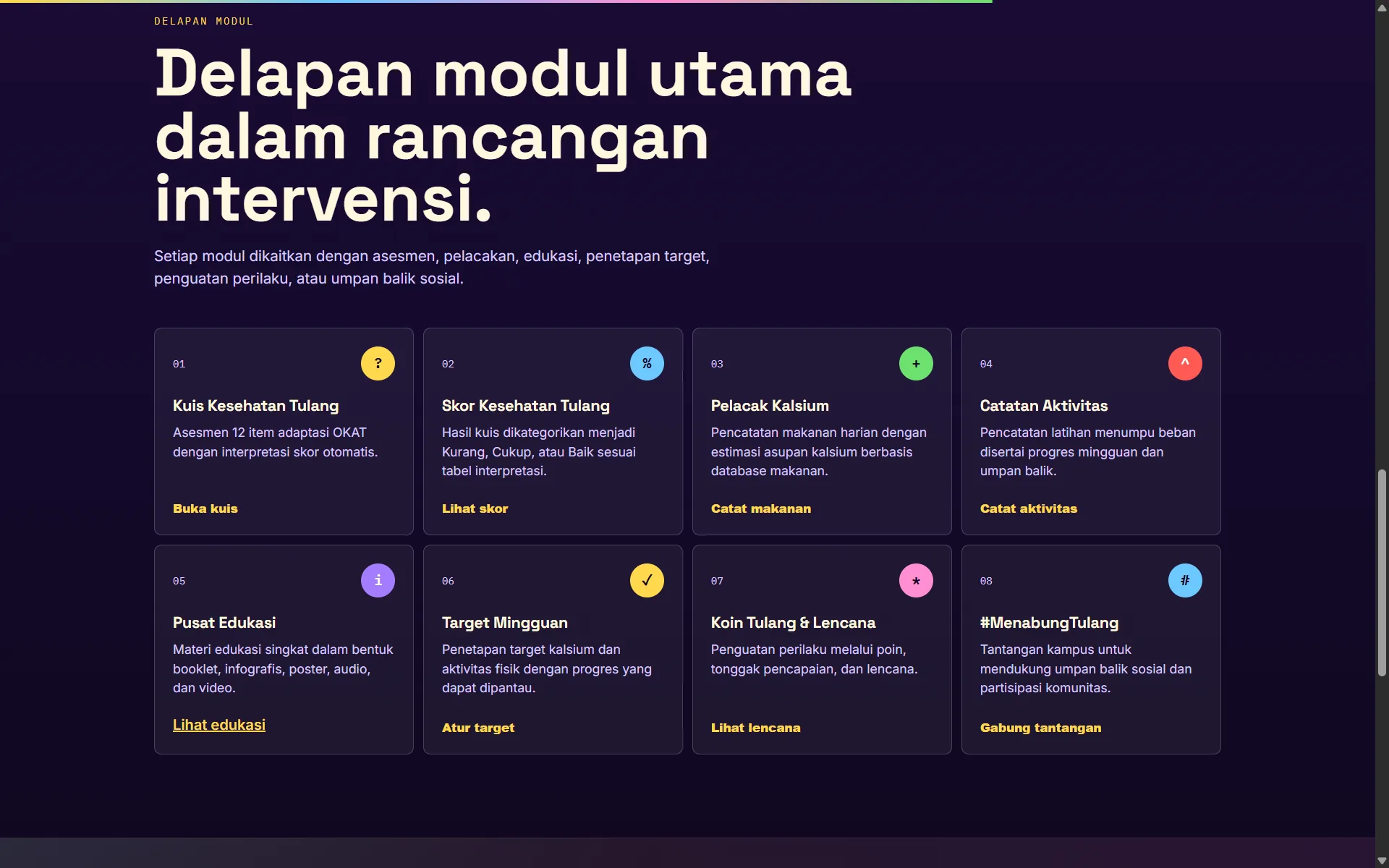
Task: Select the Catatan Aktivitas card title
Action: (x=1044, y=406)
